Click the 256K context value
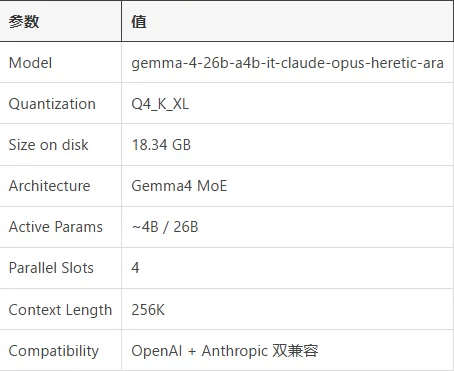This screenshot has height=371, width=454. (x=148, y=310)
